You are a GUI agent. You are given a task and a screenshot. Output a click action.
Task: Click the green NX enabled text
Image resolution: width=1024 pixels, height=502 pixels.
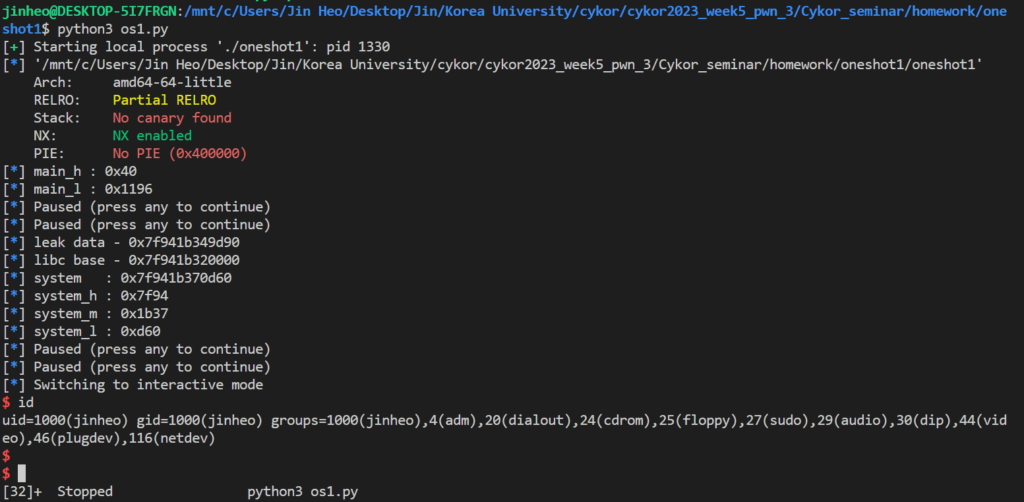[152, 136]
